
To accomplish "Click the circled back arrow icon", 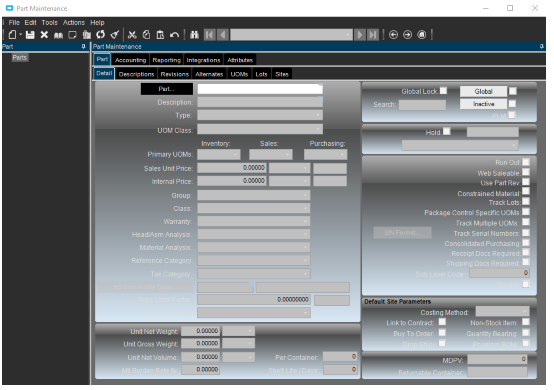I will 393,35.
